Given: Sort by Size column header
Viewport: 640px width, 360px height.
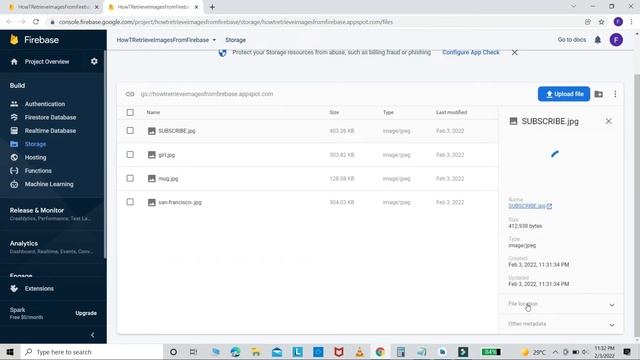Looking at the screenshot, I should coord(334,112).
